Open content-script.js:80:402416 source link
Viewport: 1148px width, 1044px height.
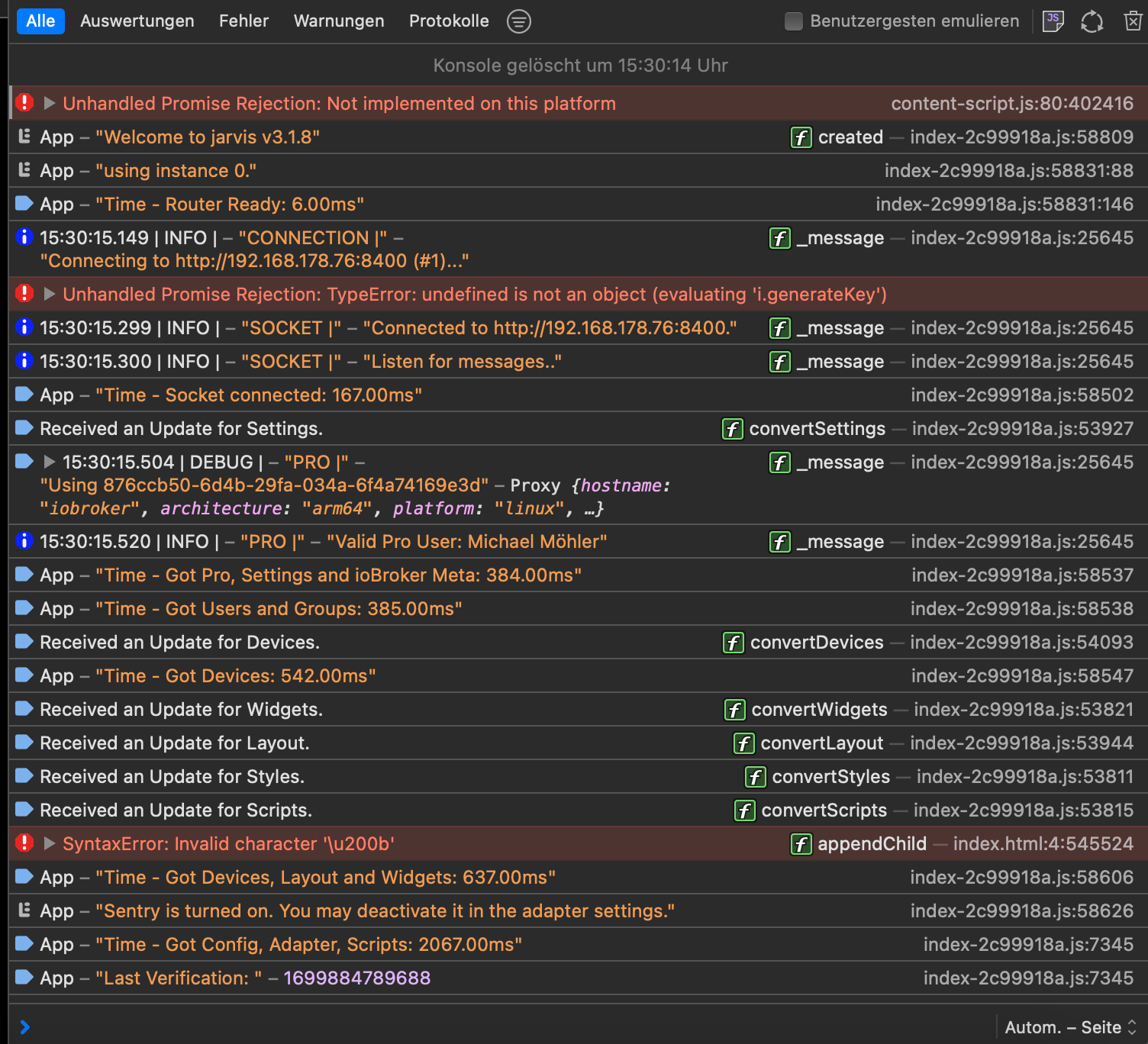pos(1012,104)
